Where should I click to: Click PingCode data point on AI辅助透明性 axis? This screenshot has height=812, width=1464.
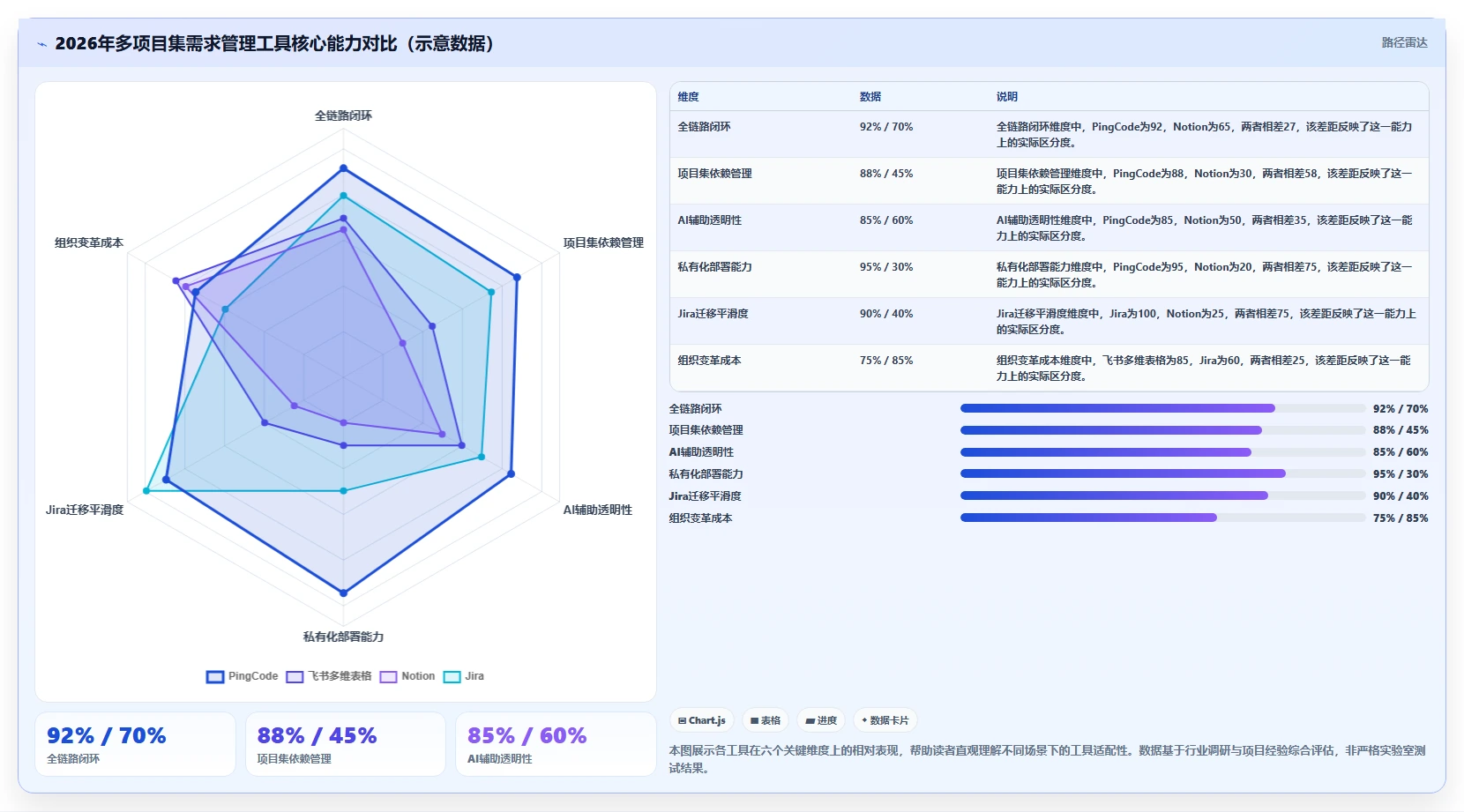[511, 474]
